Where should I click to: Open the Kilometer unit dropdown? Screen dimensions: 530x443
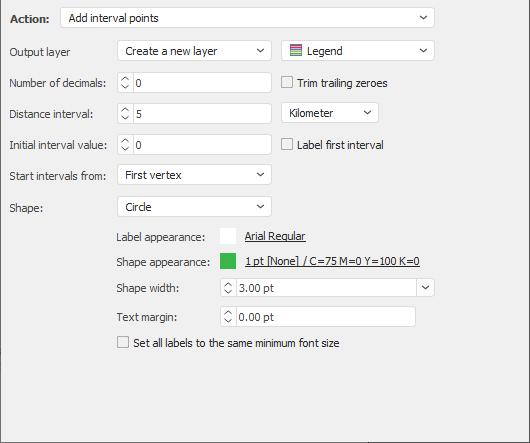click(330, 113)
